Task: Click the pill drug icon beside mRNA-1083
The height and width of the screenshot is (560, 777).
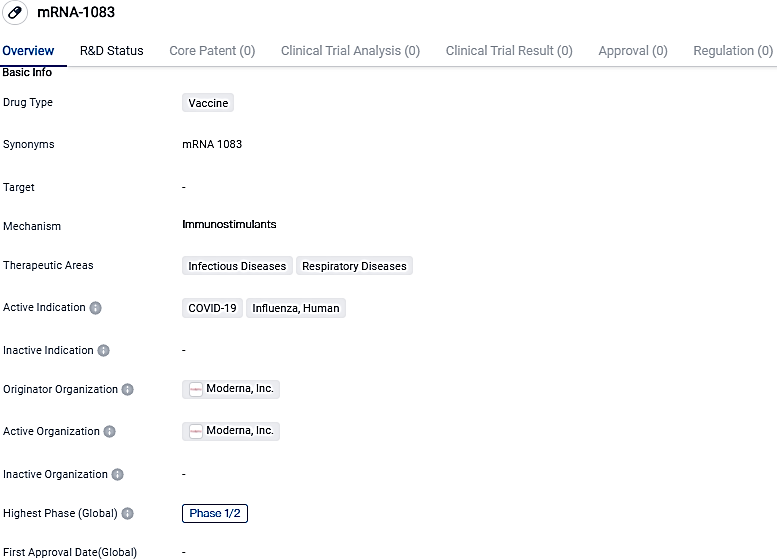Action: tap(15, 13)
